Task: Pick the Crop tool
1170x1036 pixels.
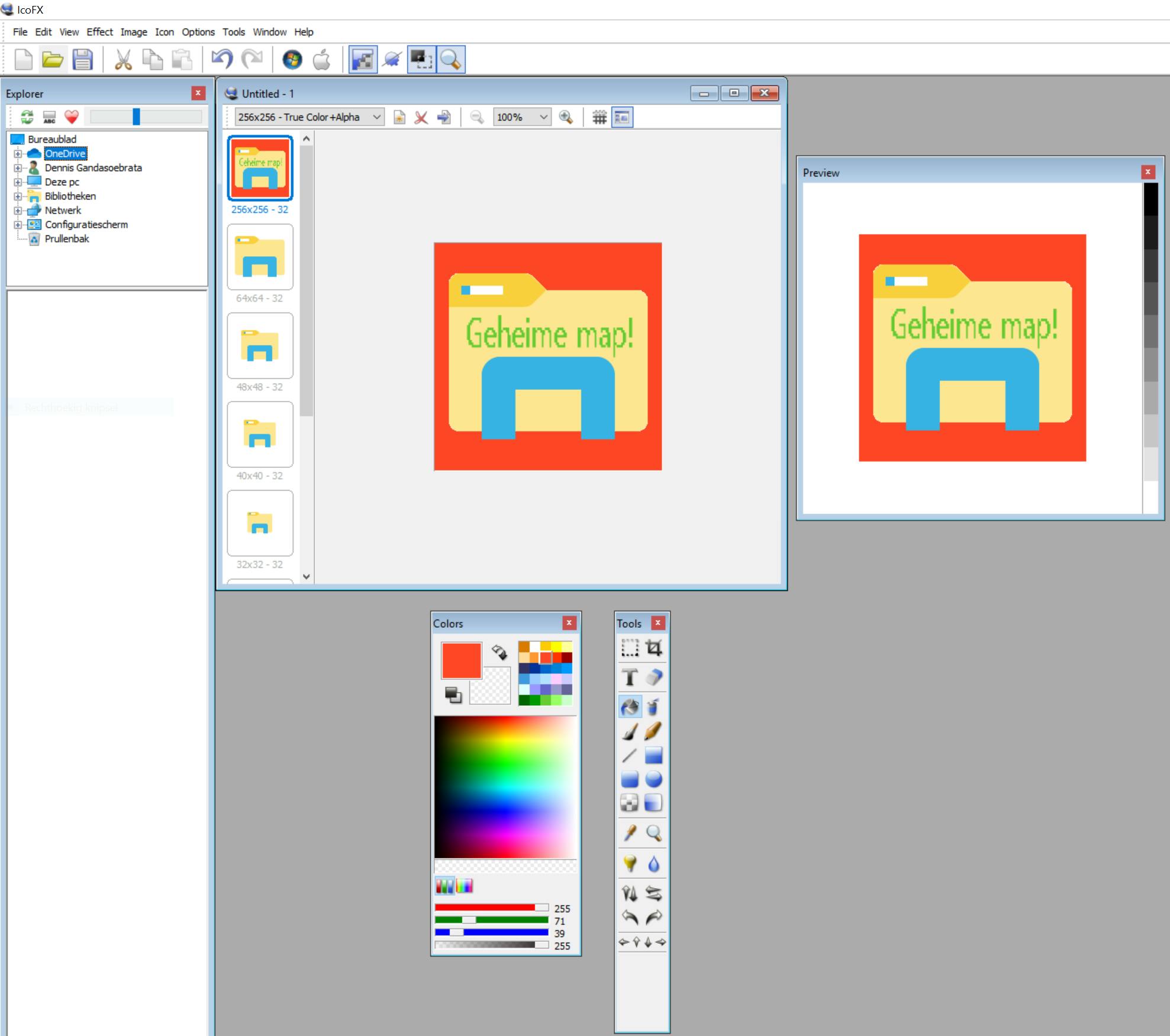Action: (654, 648)
